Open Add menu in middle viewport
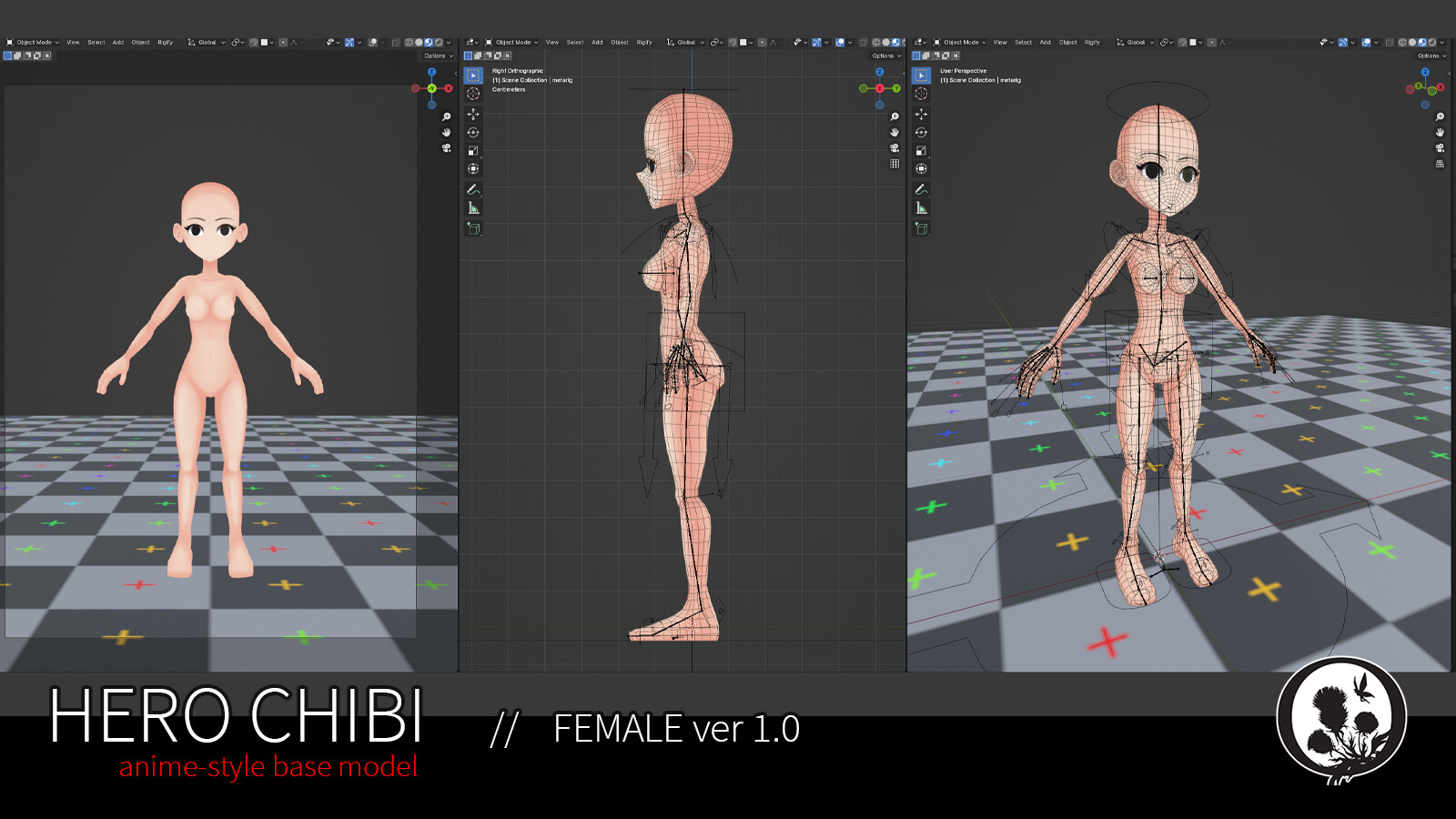1456x819 pixels. click(597, 42)
